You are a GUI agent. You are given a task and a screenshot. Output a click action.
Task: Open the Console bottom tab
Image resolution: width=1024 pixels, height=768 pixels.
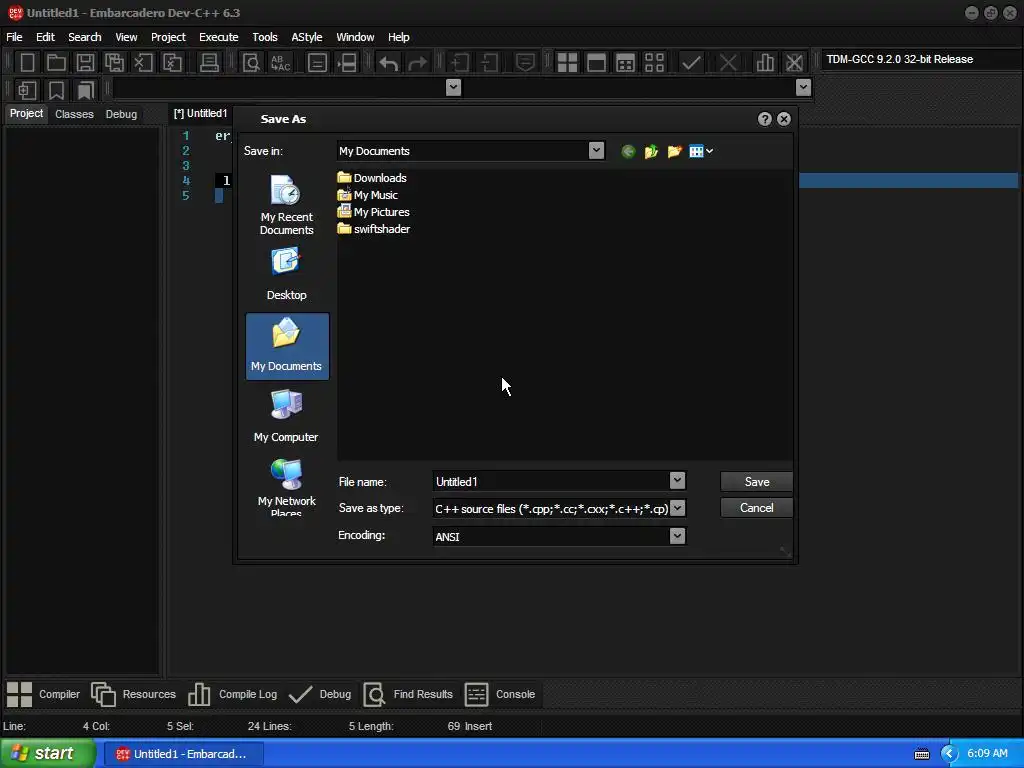coord(500,694)
